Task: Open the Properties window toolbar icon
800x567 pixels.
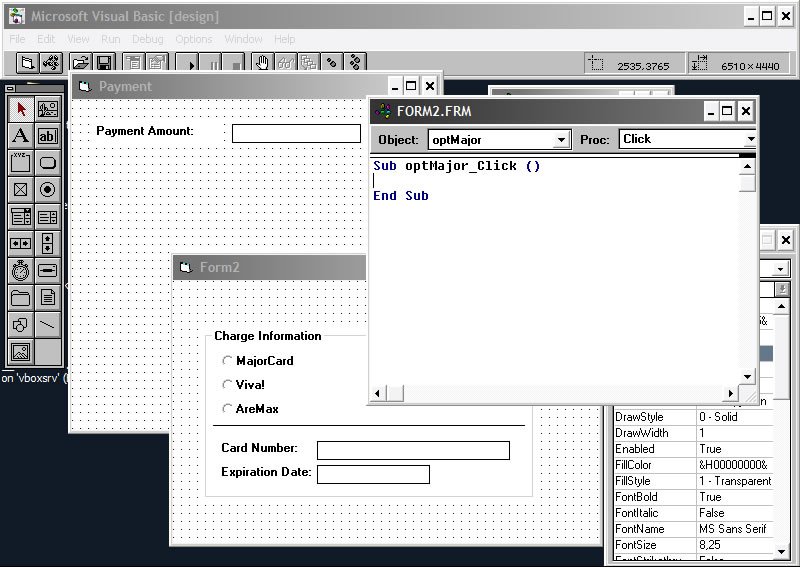Action: (158, 63)
